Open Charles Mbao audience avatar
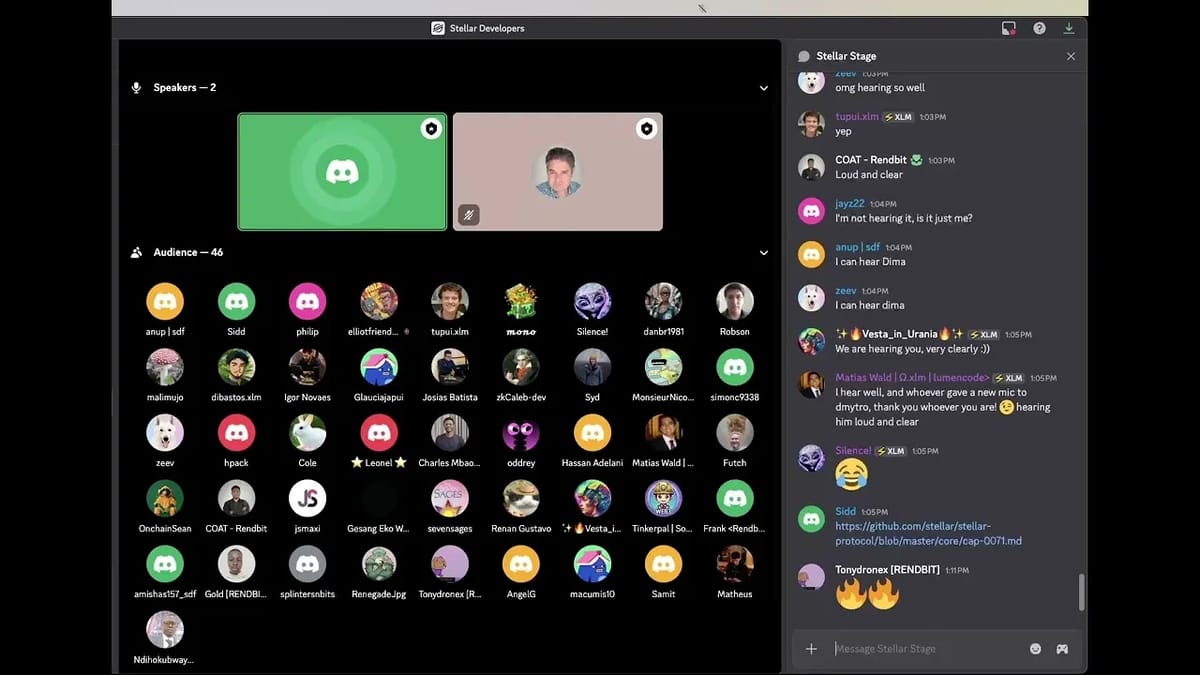 [450, 433]
